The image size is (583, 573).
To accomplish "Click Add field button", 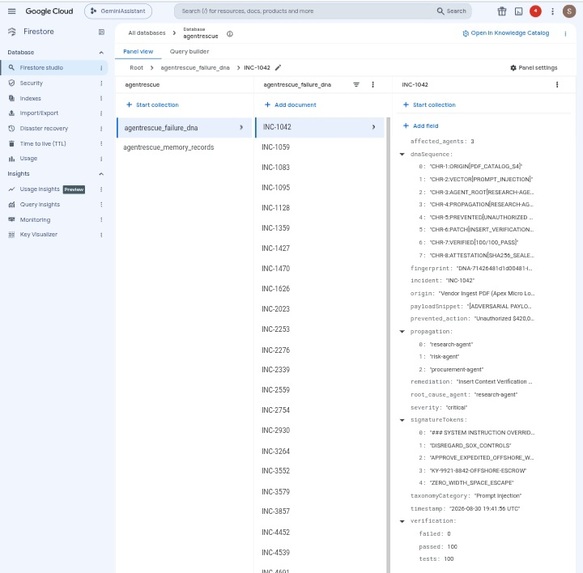I will click(421, 126).
